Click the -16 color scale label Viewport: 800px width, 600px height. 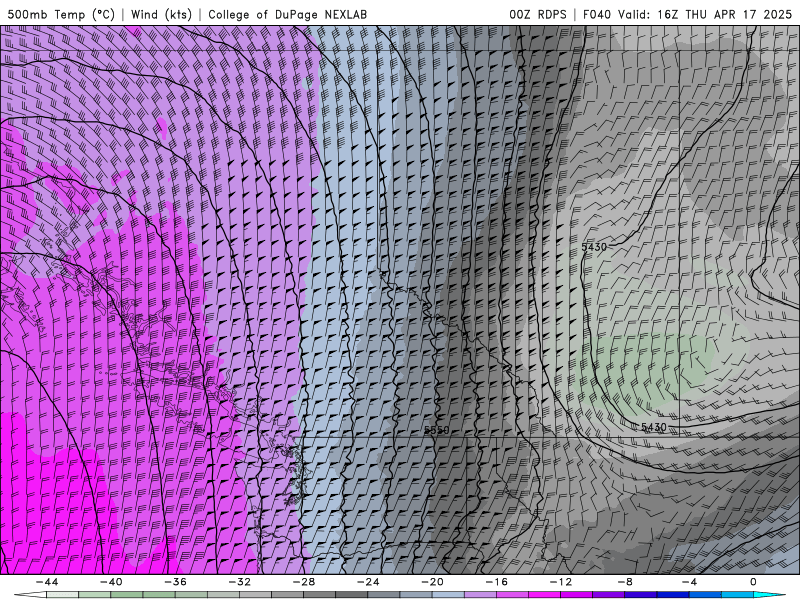click(x=496, y=582)
